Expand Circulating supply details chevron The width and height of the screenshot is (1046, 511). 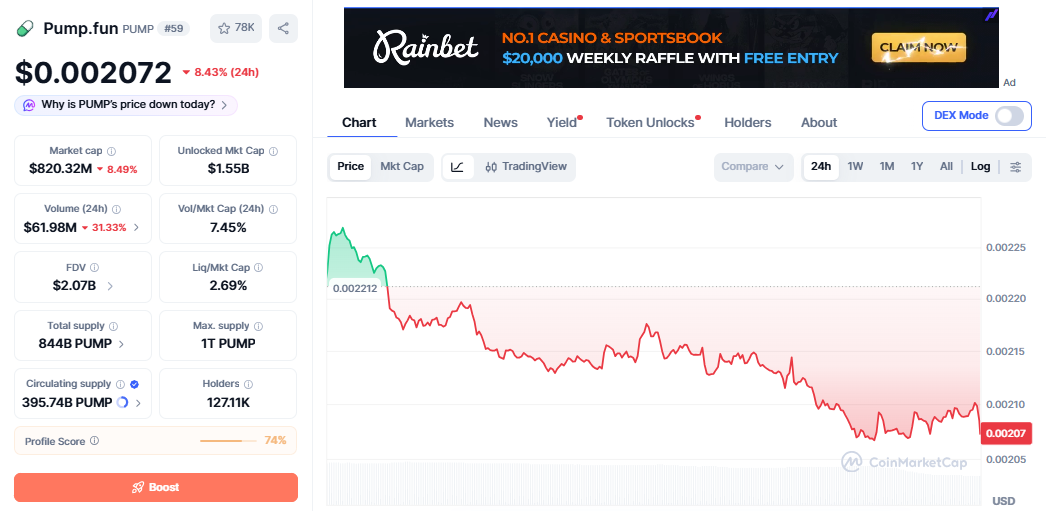138,403
